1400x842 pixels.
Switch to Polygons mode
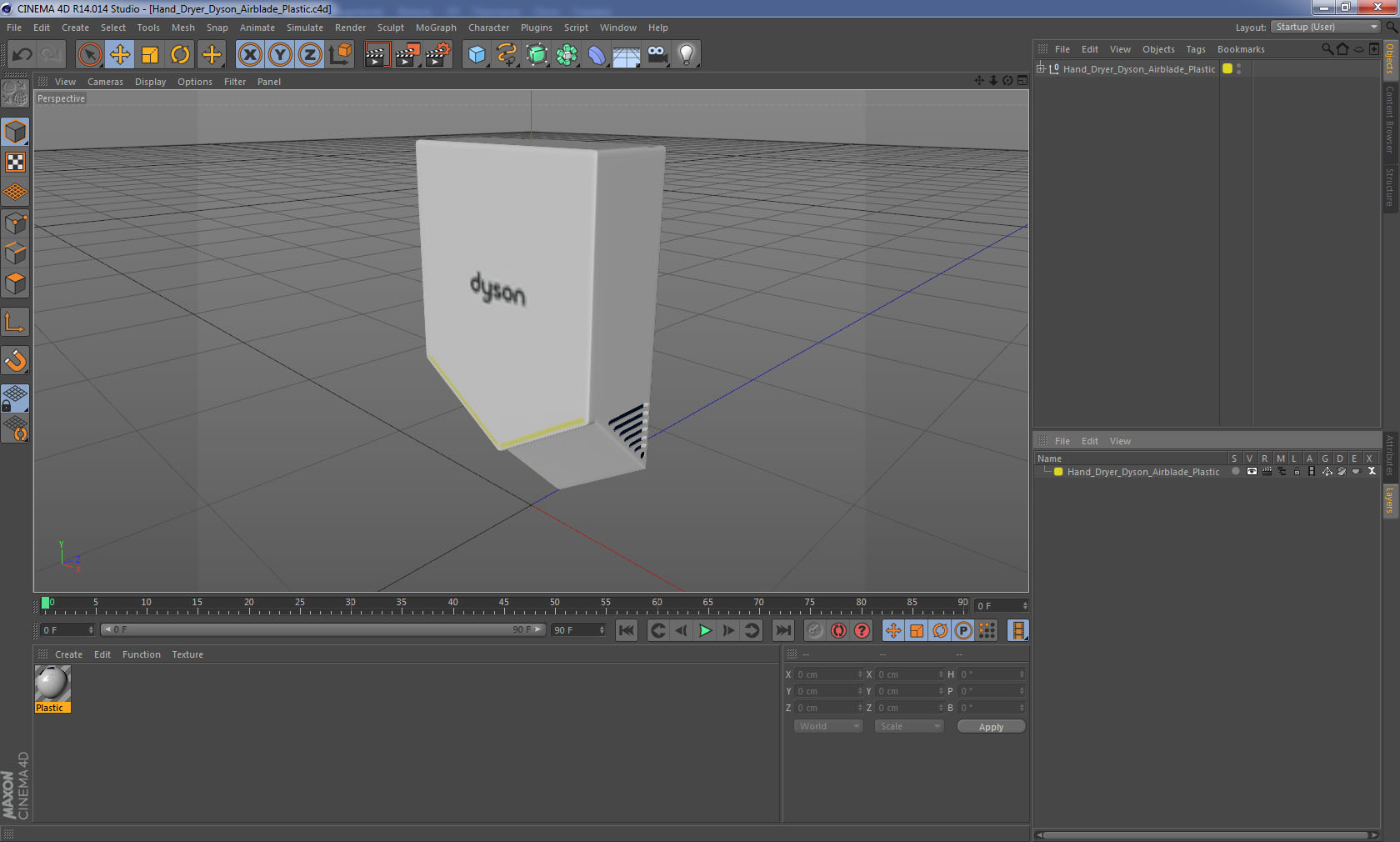(15, 283)
